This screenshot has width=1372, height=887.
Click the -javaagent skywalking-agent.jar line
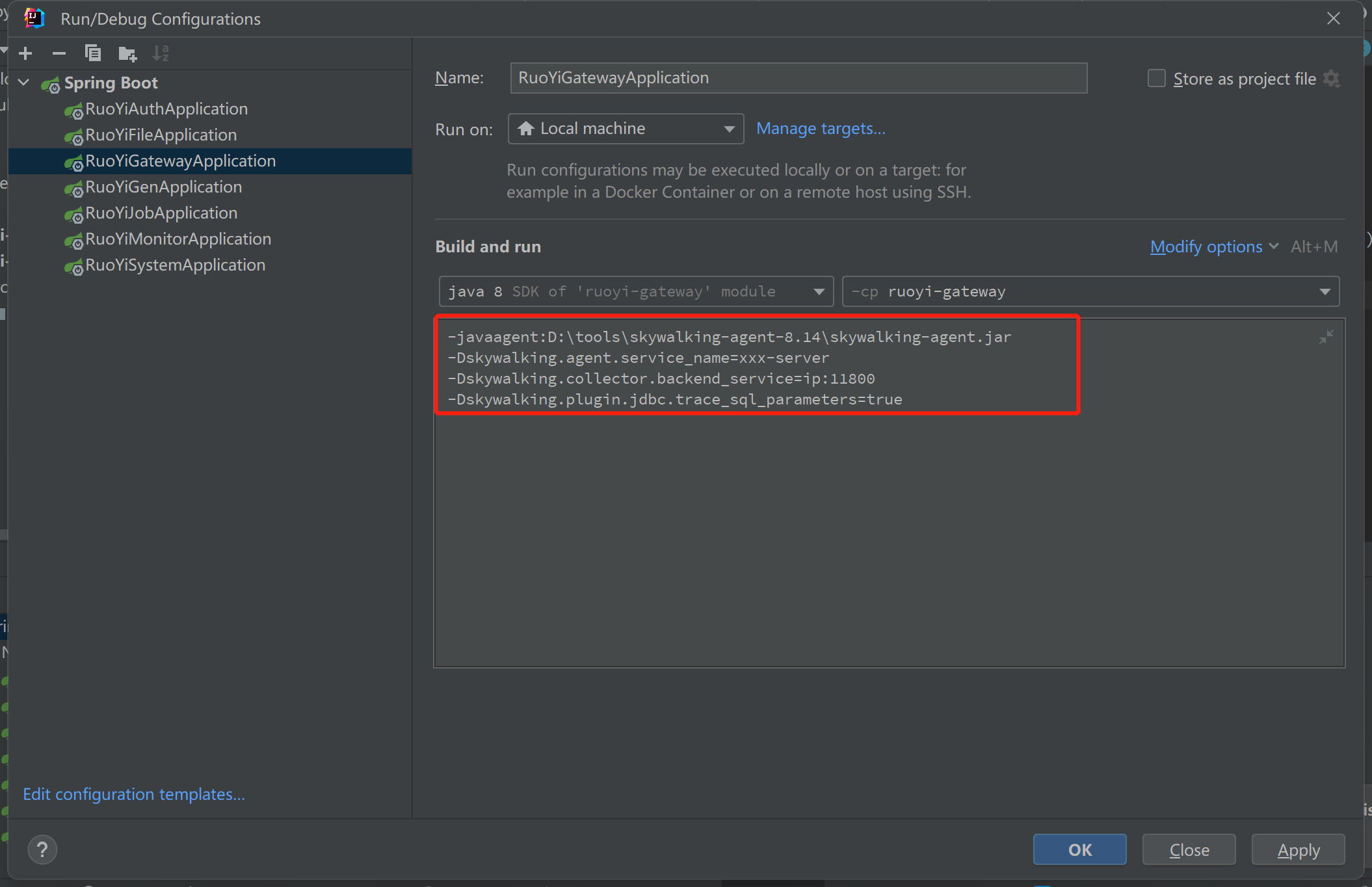pyautogui.click(x=729, y=337)
